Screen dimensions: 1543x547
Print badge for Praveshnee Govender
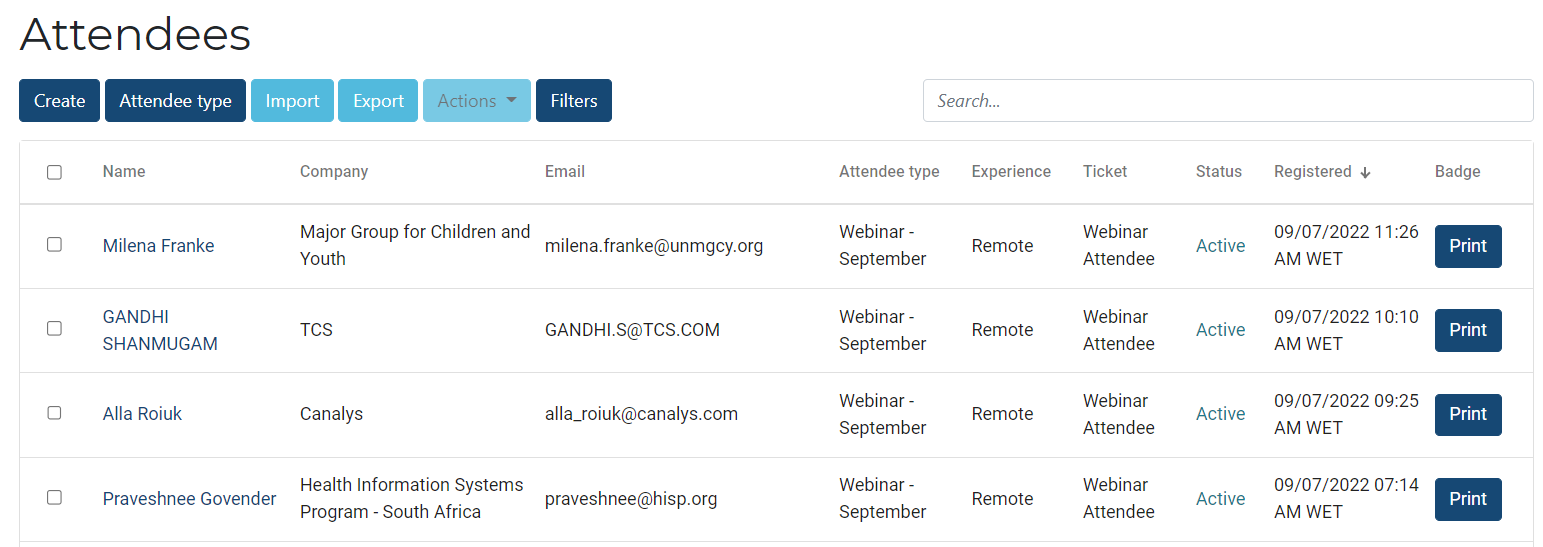point(1467,499)
